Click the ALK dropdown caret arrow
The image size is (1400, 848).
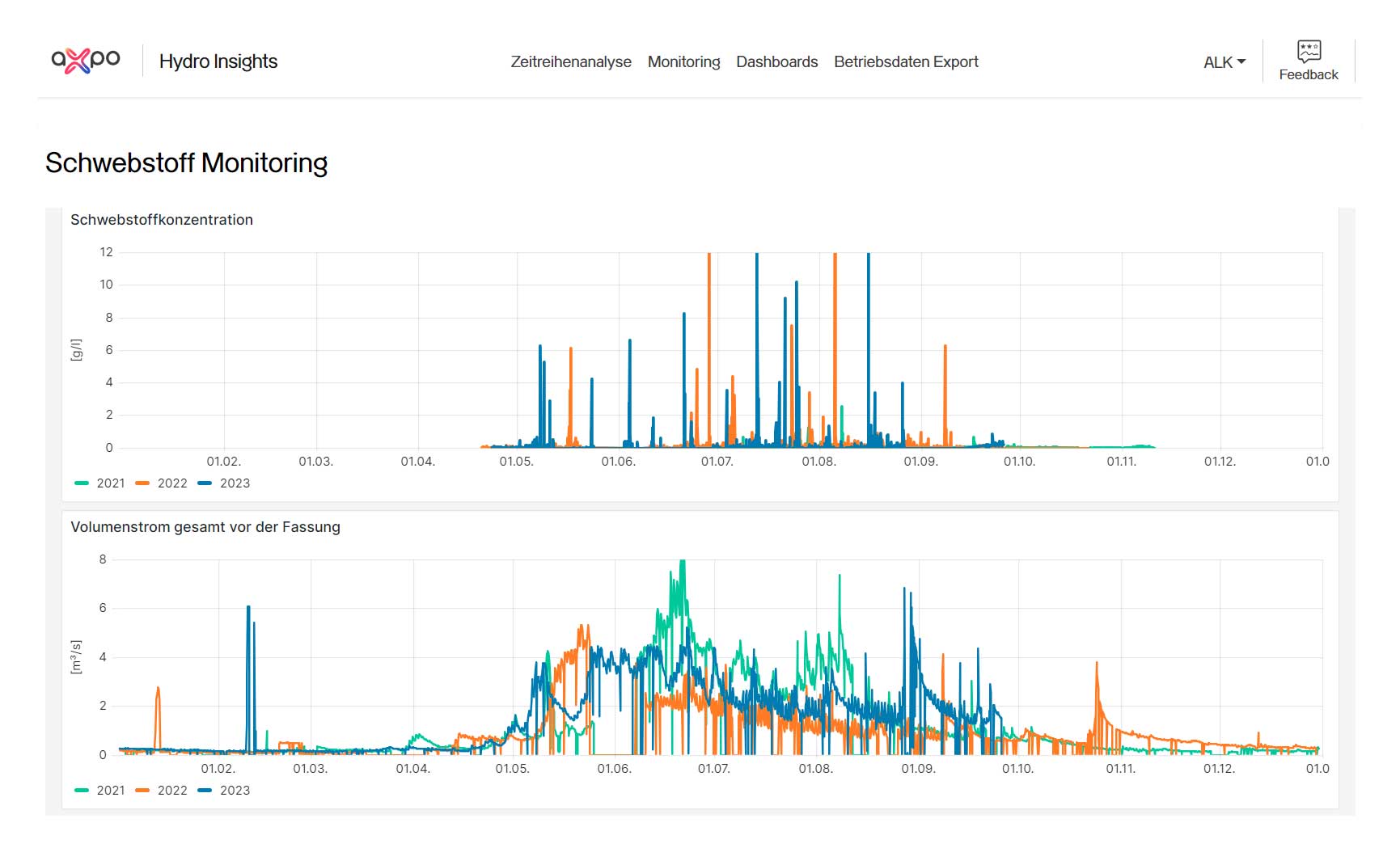click(x=1241, y=62)
